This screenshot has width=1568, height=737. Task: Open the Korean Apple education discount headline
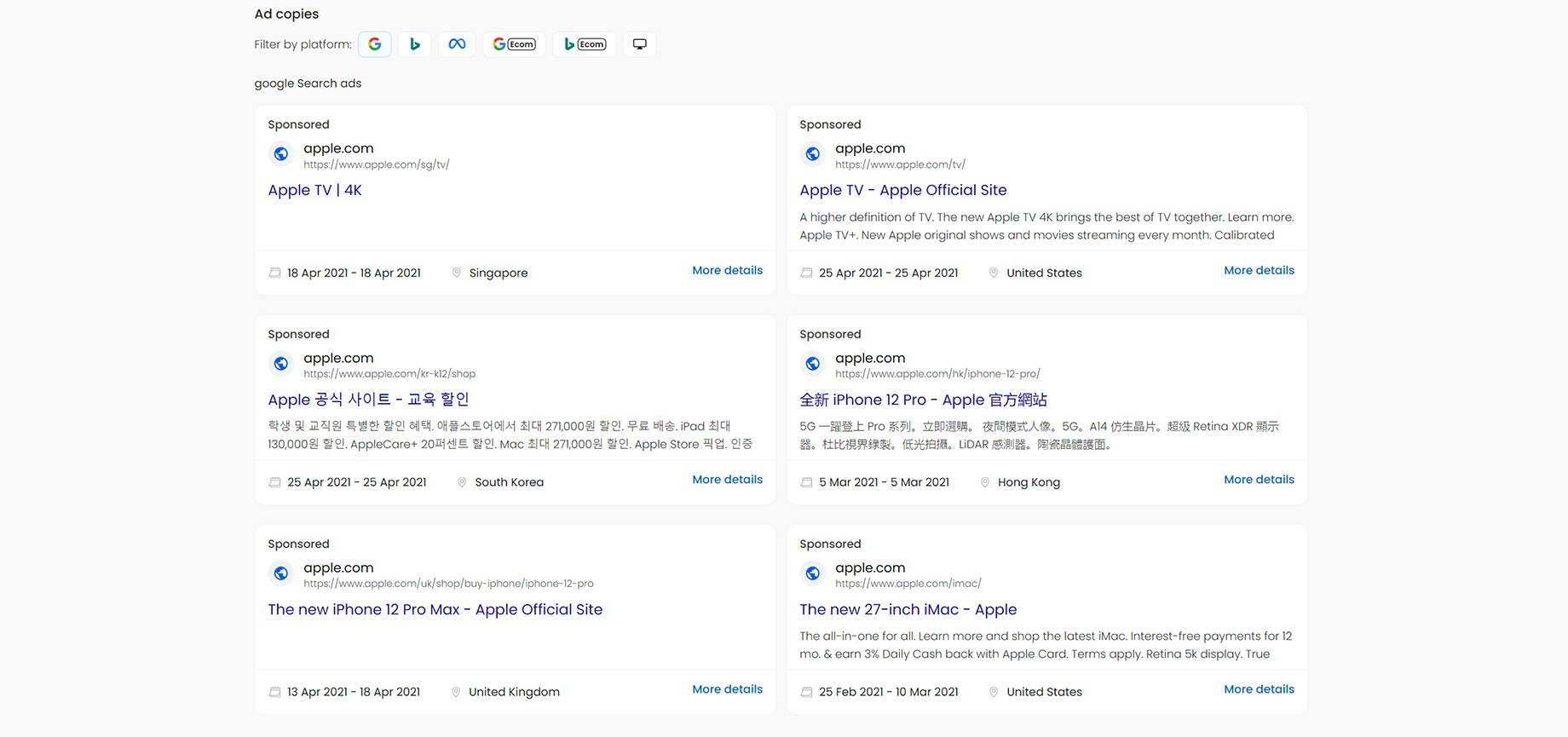click(369, 400)
